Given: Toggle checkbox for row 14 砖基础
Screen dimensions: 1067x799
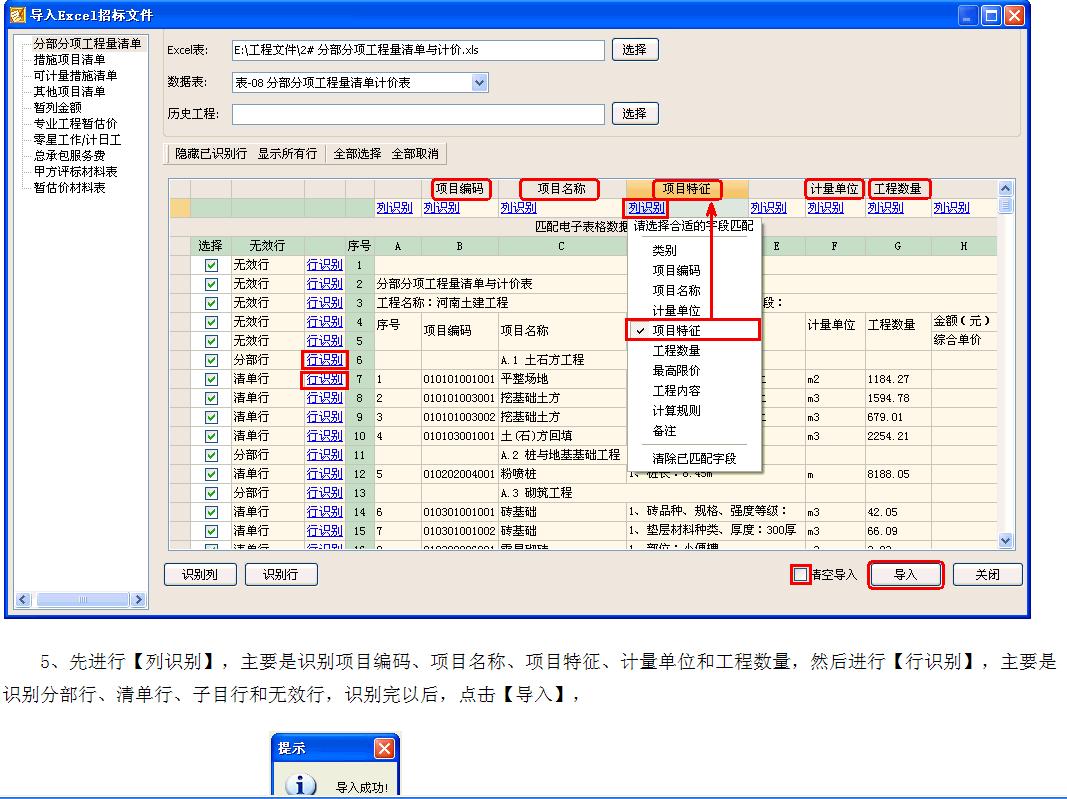Looking at the screenshot, I should (x=212, y=512).
